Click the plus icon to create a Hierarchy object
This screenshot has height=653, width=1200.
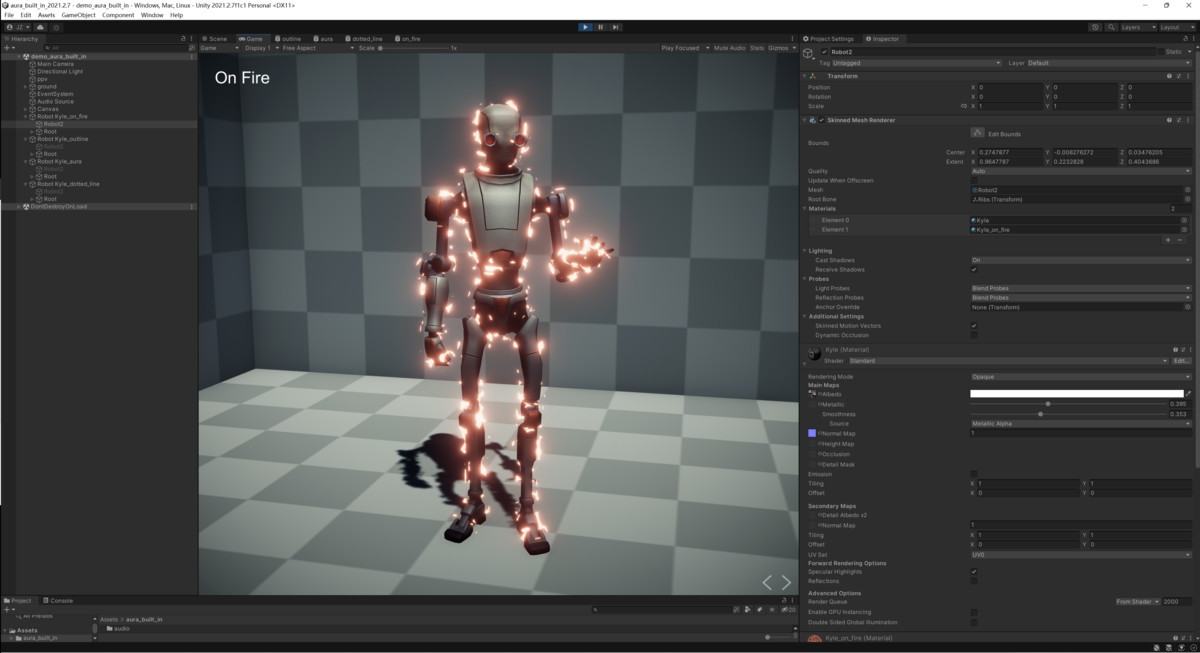pos(8,47)
